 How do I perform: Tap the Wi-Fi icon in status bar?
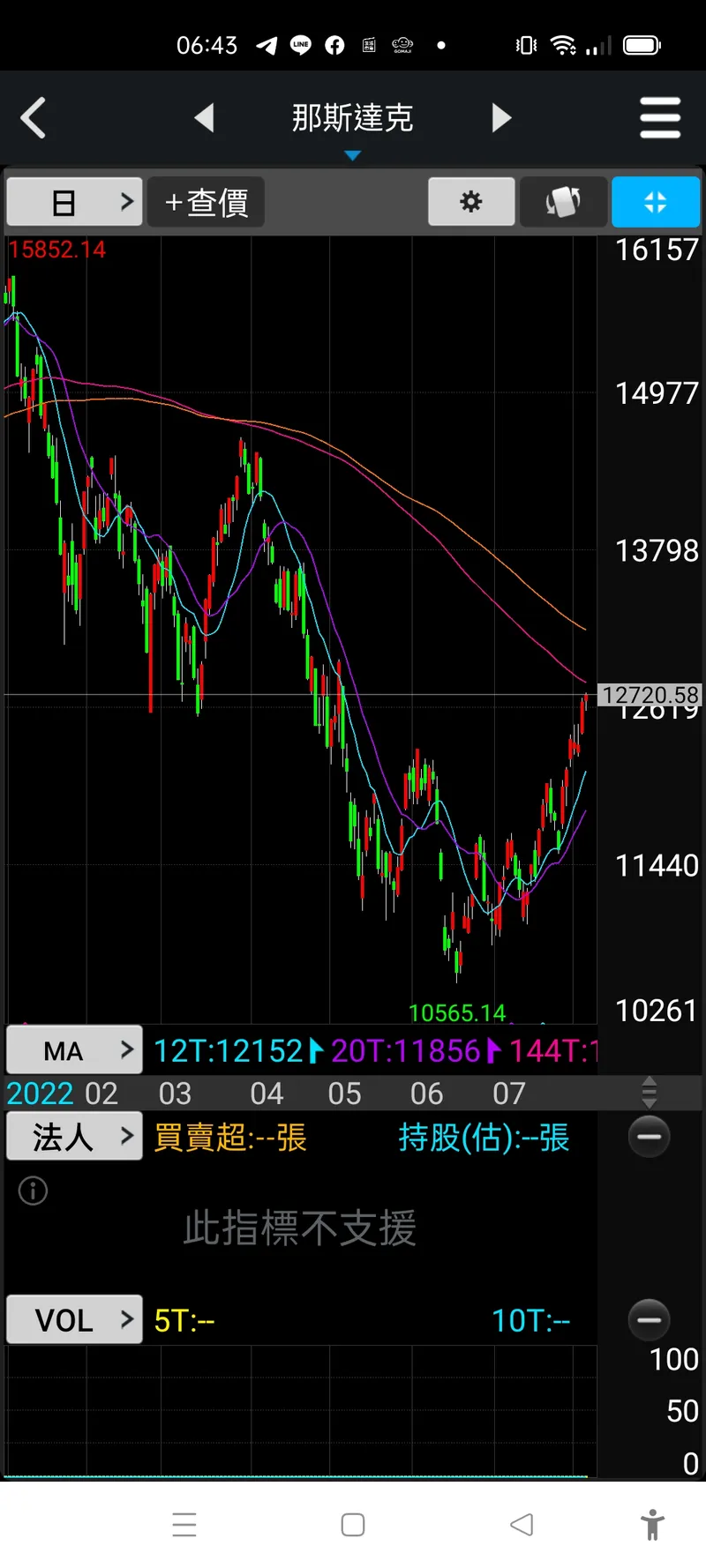[x=563, y=45]
